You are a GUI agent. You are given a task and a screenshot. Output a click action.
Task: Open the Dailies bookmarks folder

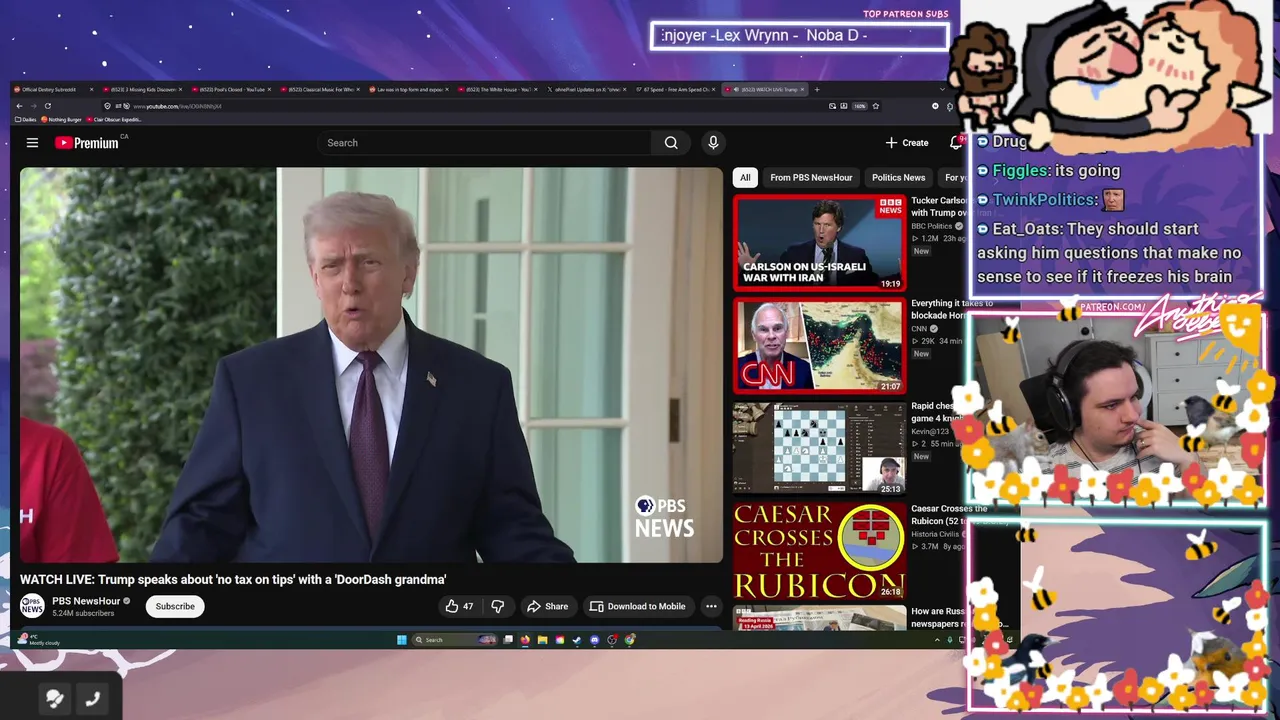[25, 119]
